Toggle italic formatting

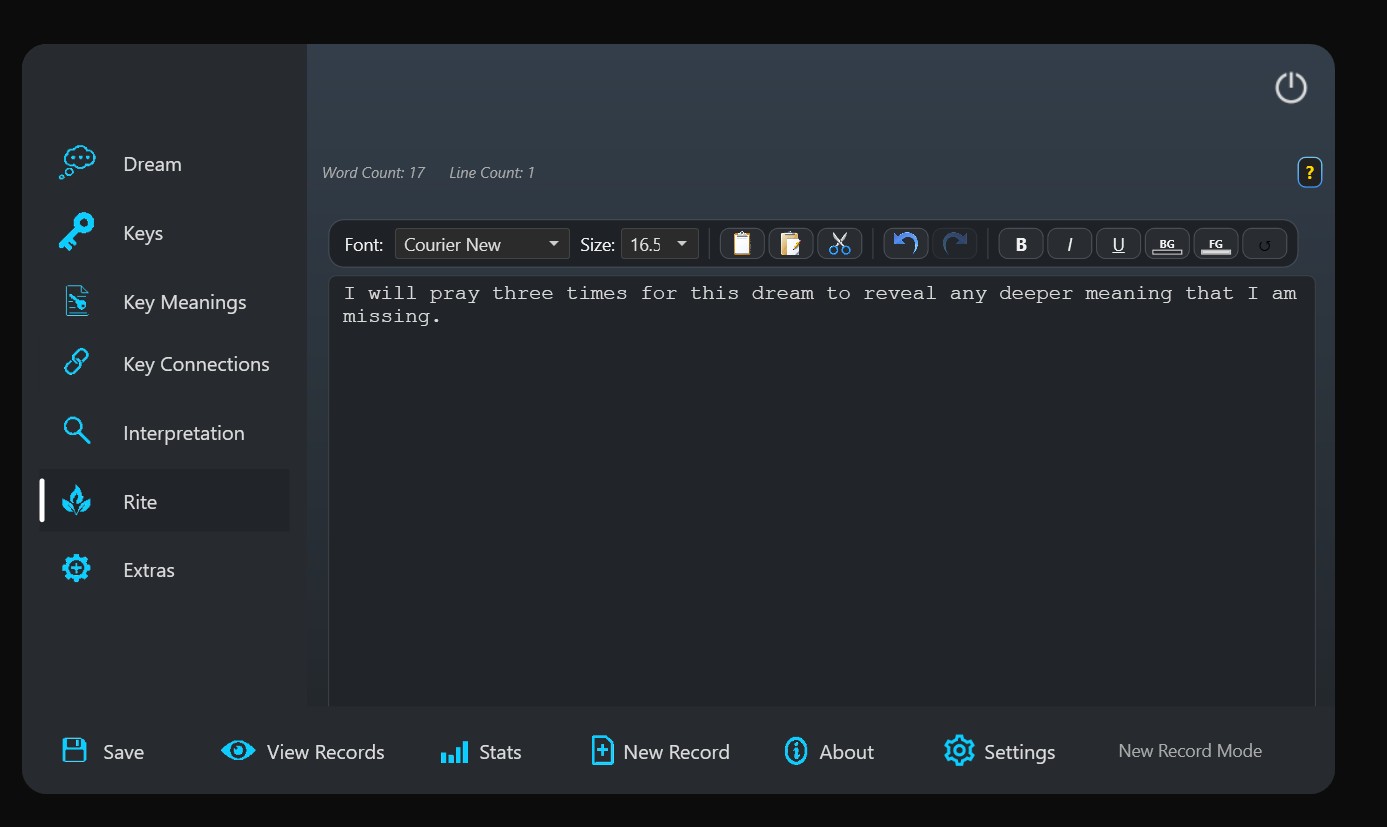click(1070, 244)
